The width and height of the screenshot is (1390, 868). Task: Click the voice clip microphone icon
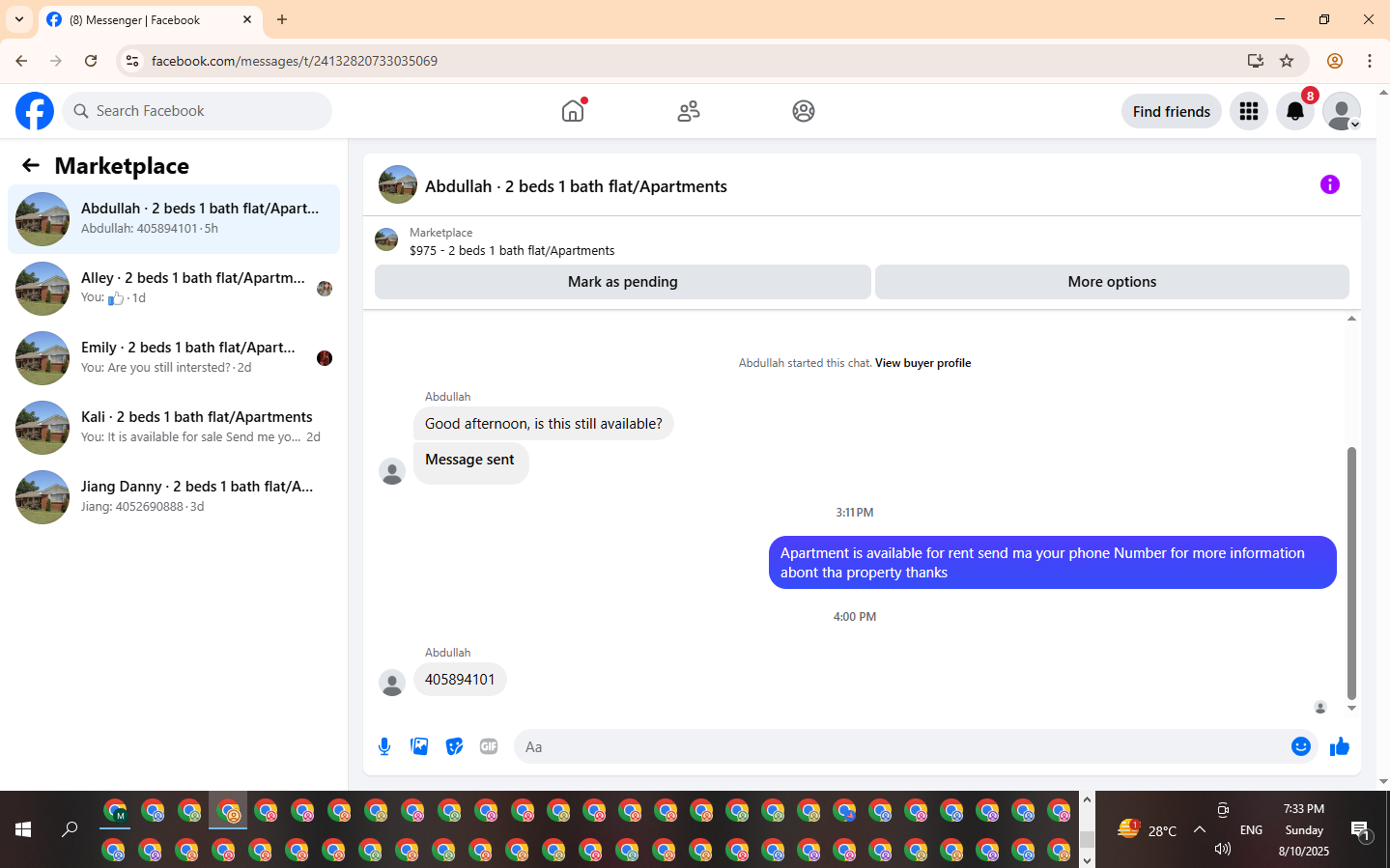[x=384, y=746]
